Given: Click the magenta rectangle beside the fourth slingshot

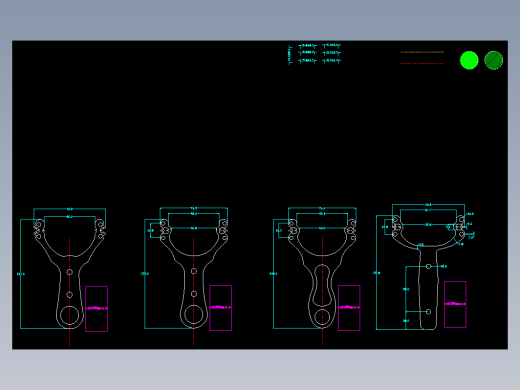Looking at the screenshot, I should click(455, 304).
